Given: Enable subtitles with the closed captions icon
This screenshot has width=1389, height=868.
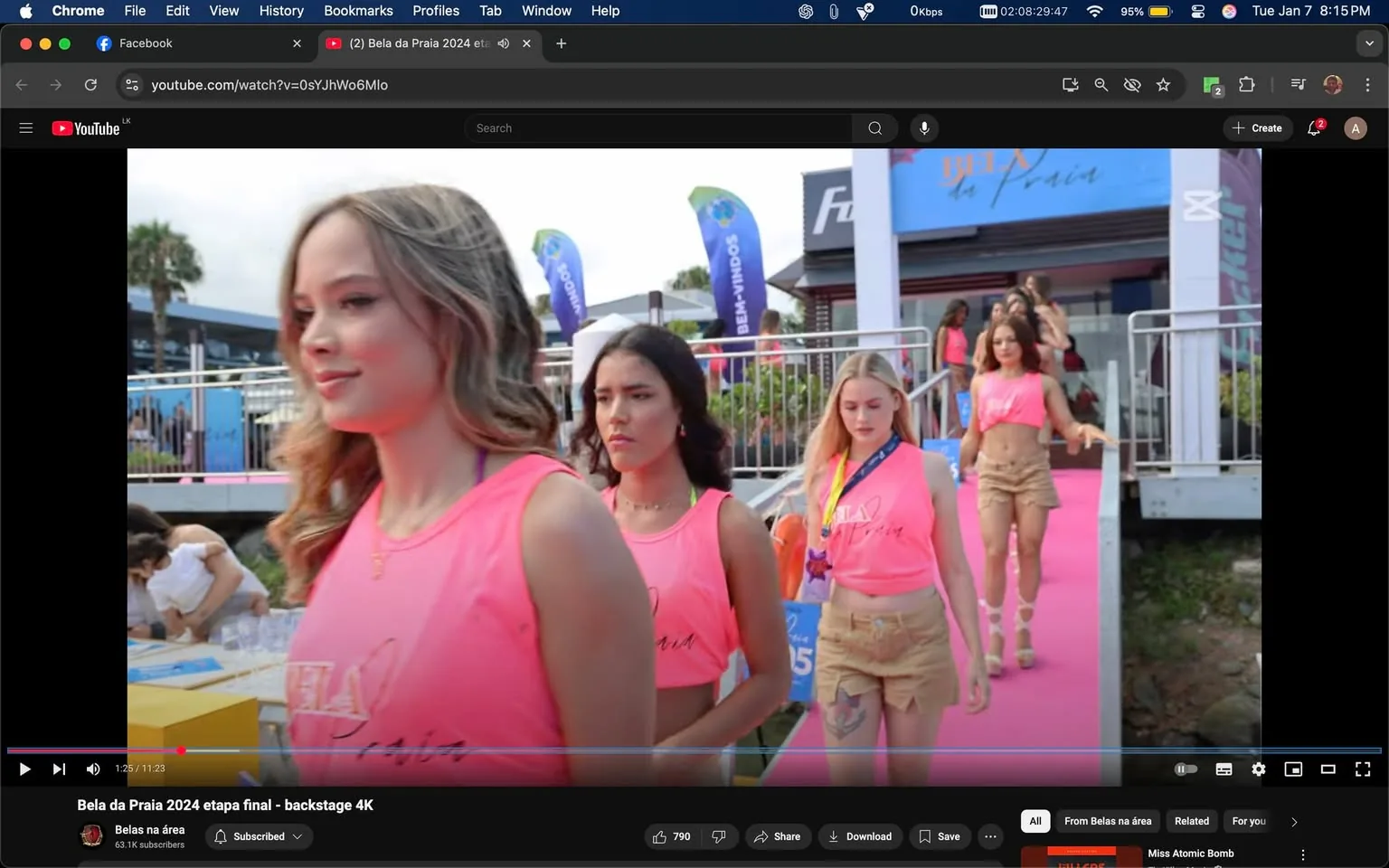Looking at the screenshot, I should pos(1223,769).
